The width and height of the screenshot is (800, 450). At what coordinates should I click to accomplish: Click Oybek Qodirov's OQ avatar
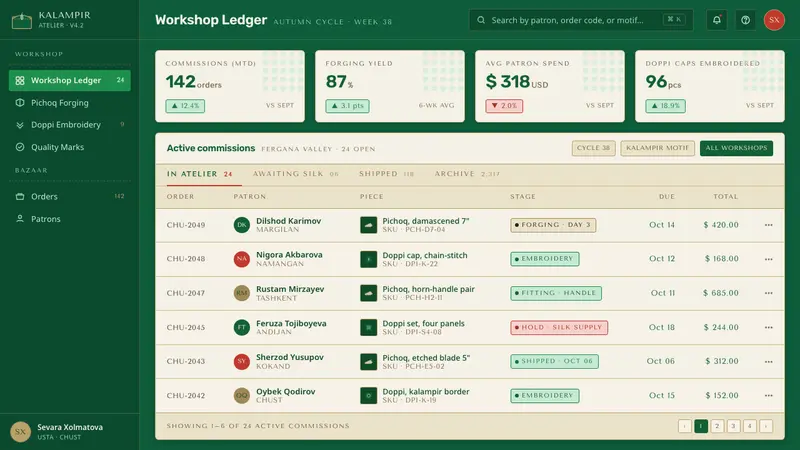(242, 395)
